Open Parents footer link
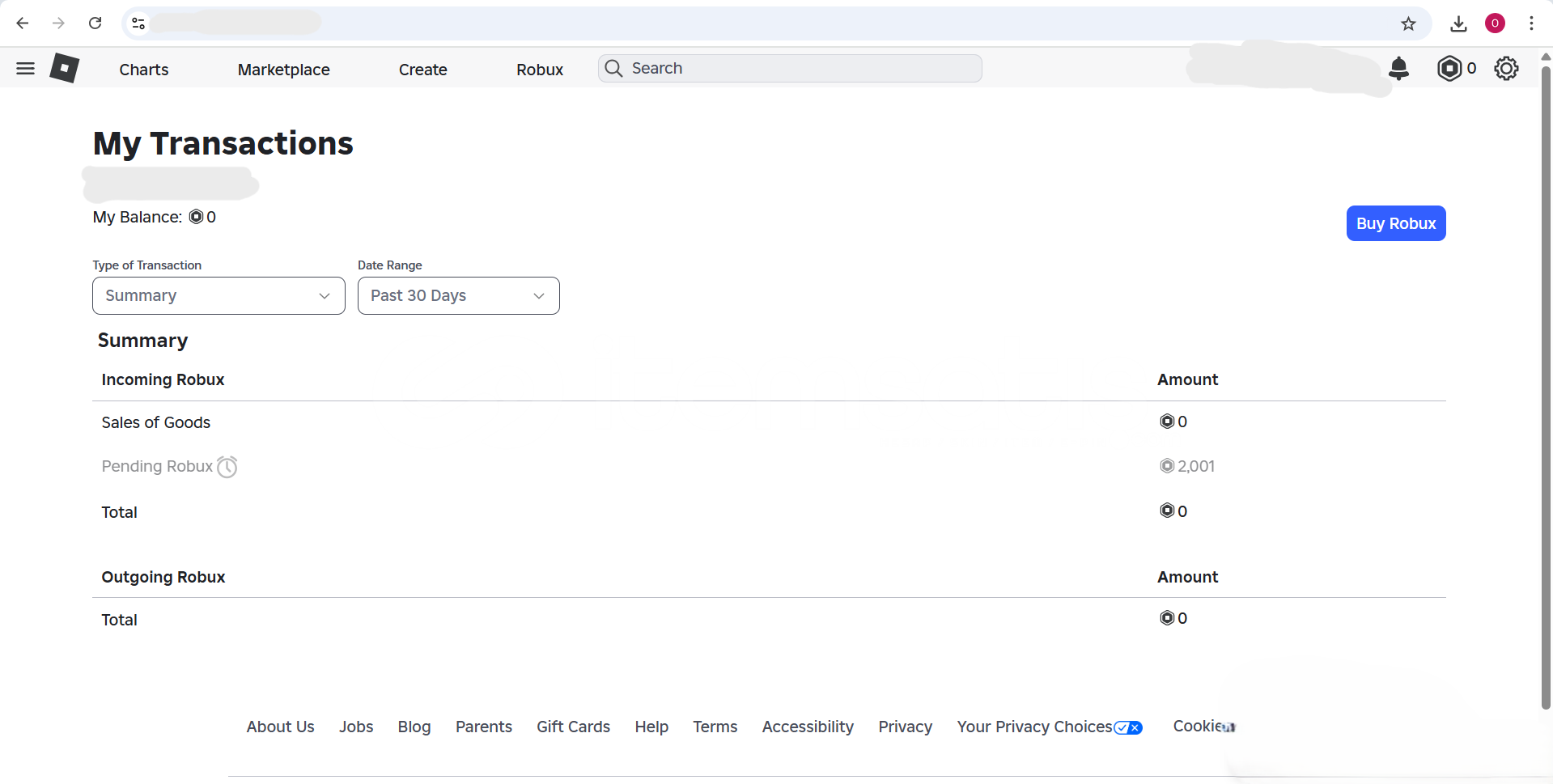The width and height of the screenshot is (1553, 784). click(x=484, y=727)
